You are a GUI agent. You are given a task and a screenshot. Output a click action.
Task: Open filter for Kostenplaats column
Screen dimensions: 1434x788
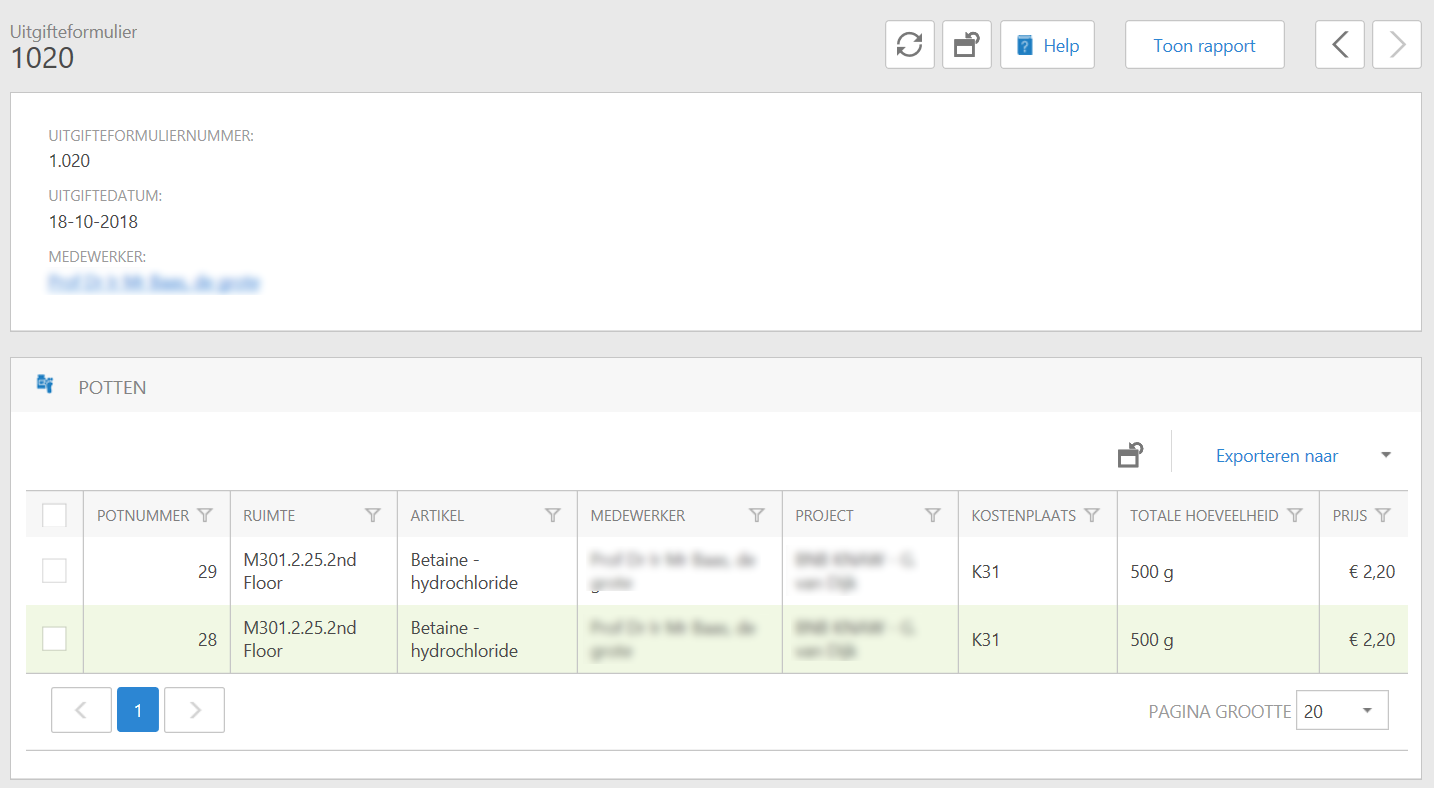(1092, 515)
